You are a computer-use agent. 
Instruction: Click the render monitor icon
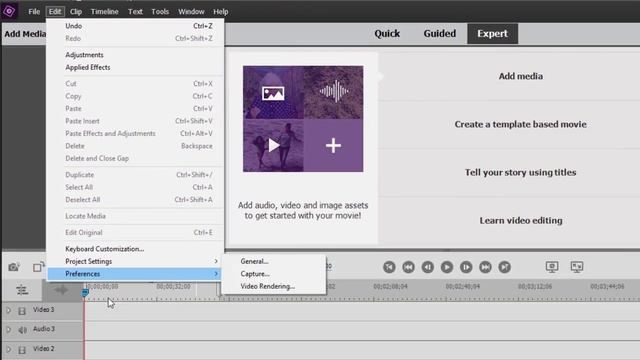(552, 267)
